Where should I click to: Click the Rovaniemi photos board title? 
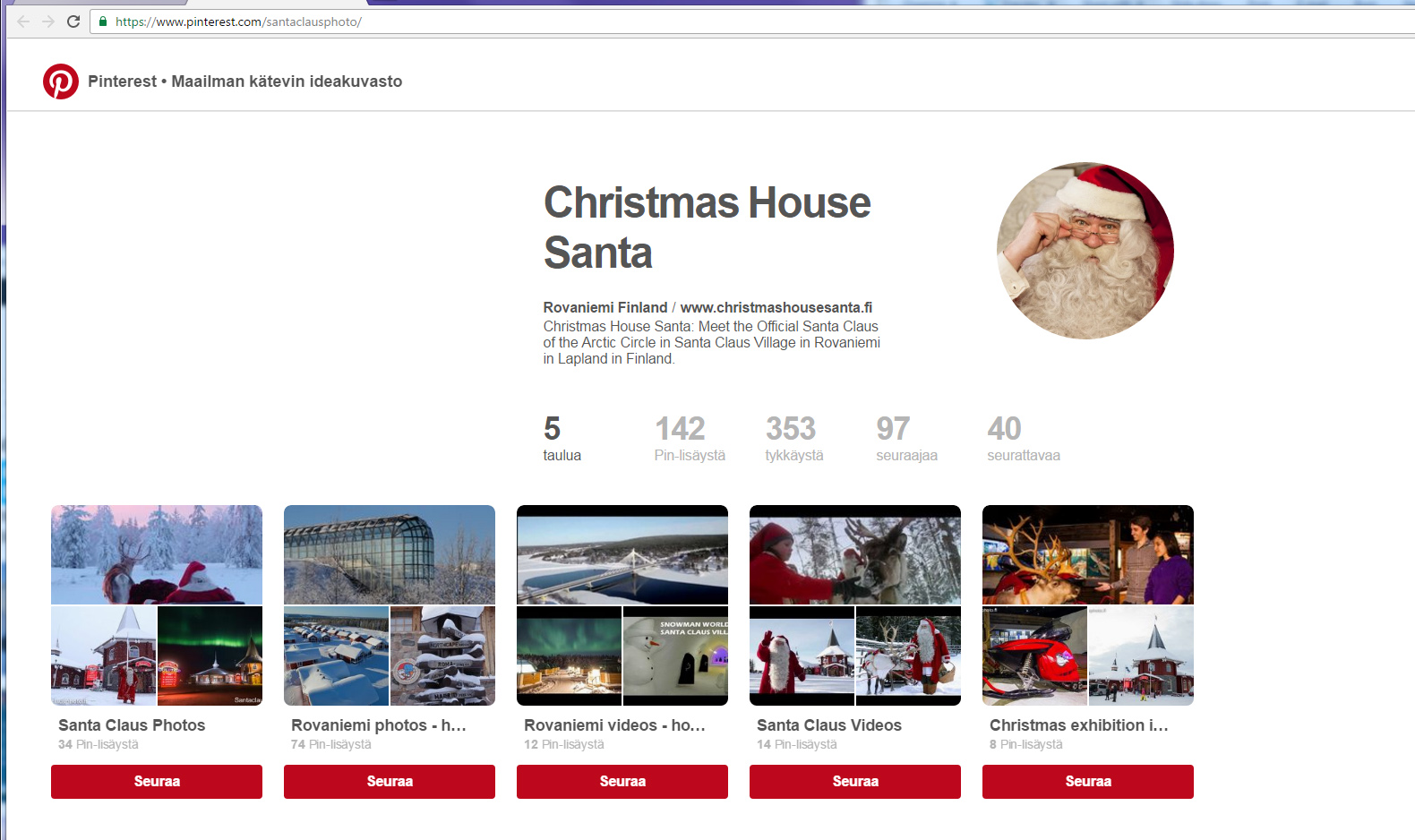pyautogui.click(x=379, y=725)
